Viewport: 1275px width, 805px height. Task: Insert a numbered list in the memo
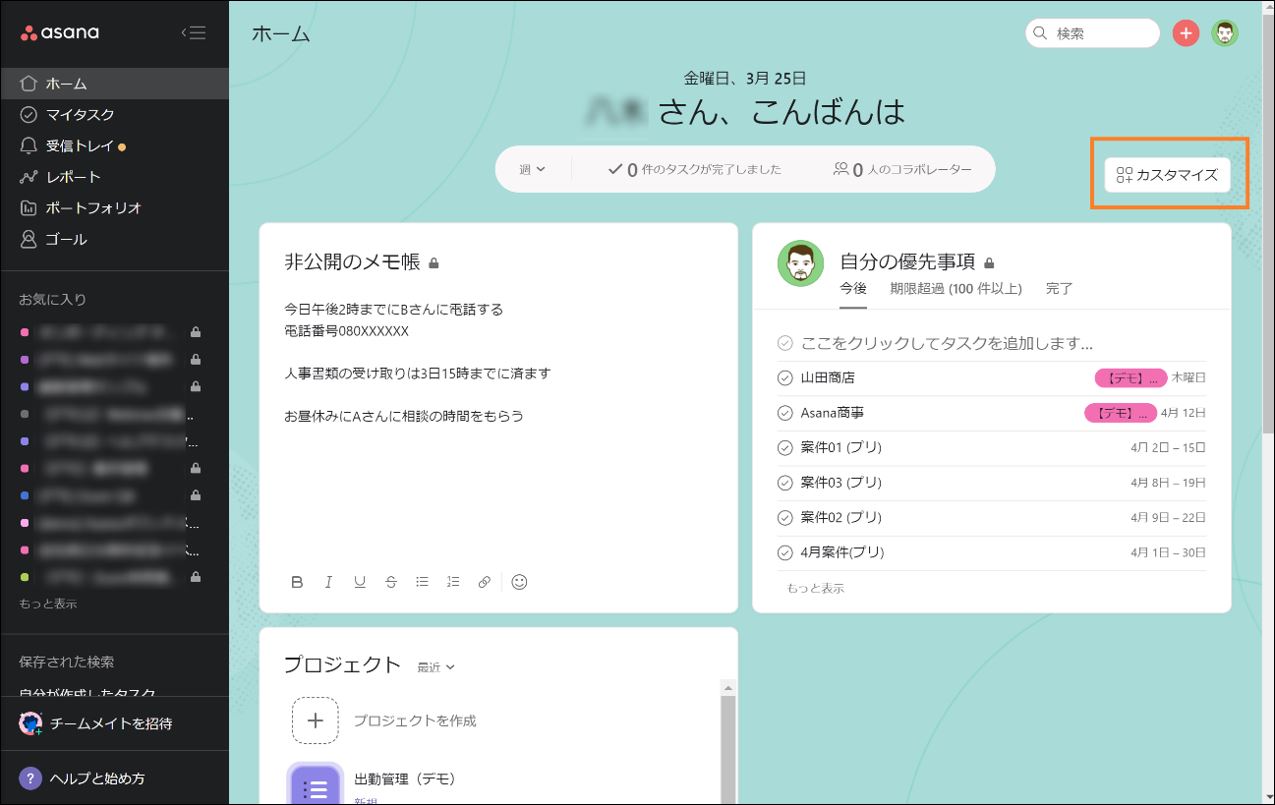[x=453, y=582]
